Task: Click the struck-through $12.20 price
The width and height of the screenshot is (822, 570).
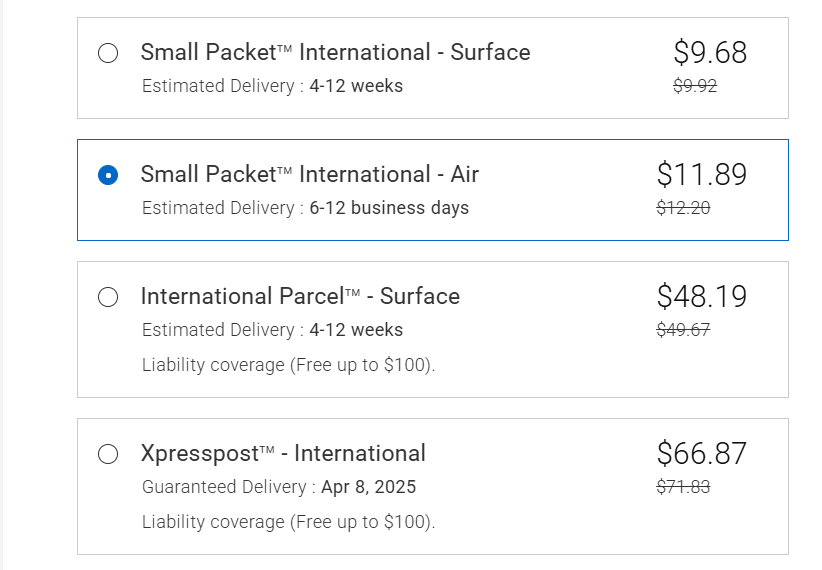Action: pos(683,208)
